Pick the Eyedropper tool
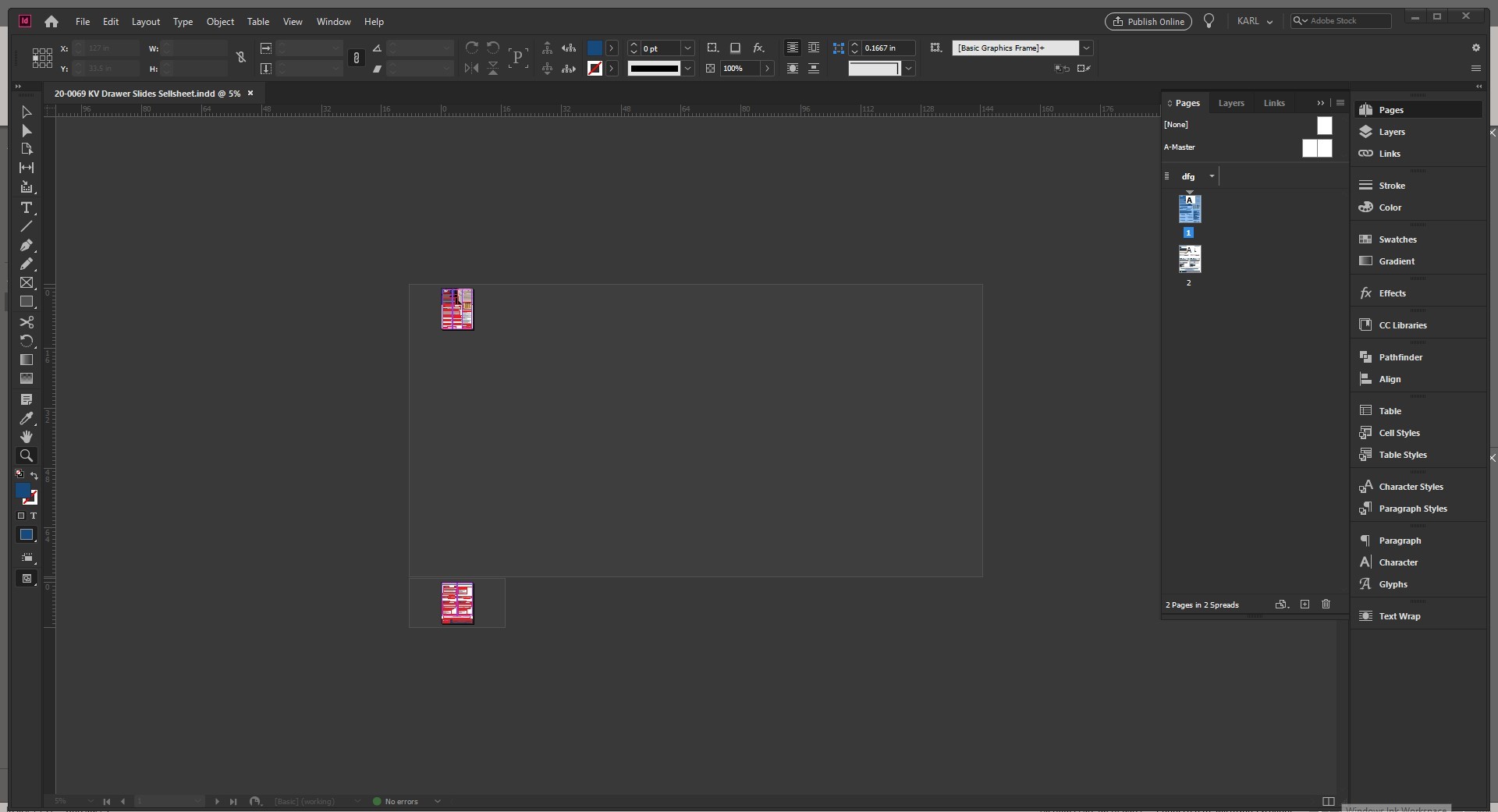 click(x=27, y=419)
